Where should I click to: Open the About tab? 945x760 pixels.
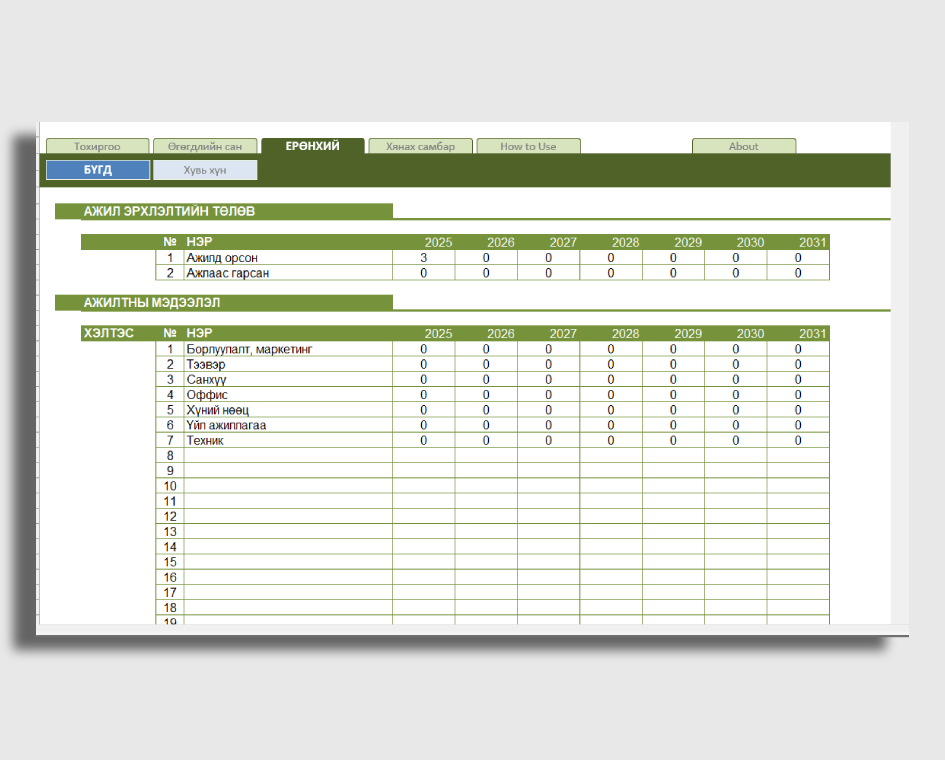click(x=743, y=147)
